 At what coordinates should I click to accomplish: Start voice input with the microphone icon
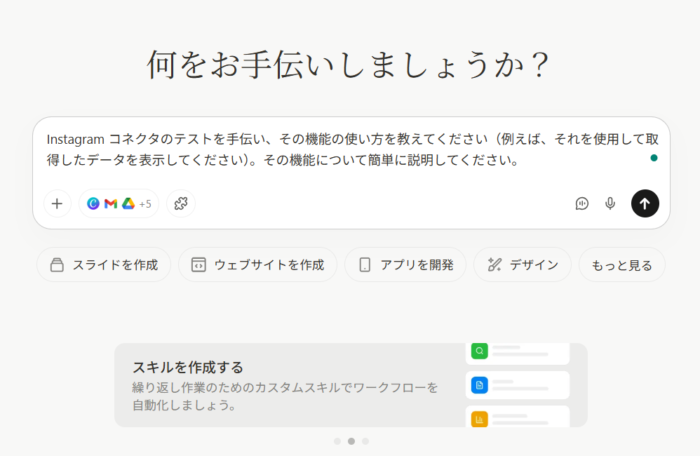point(610,203)
